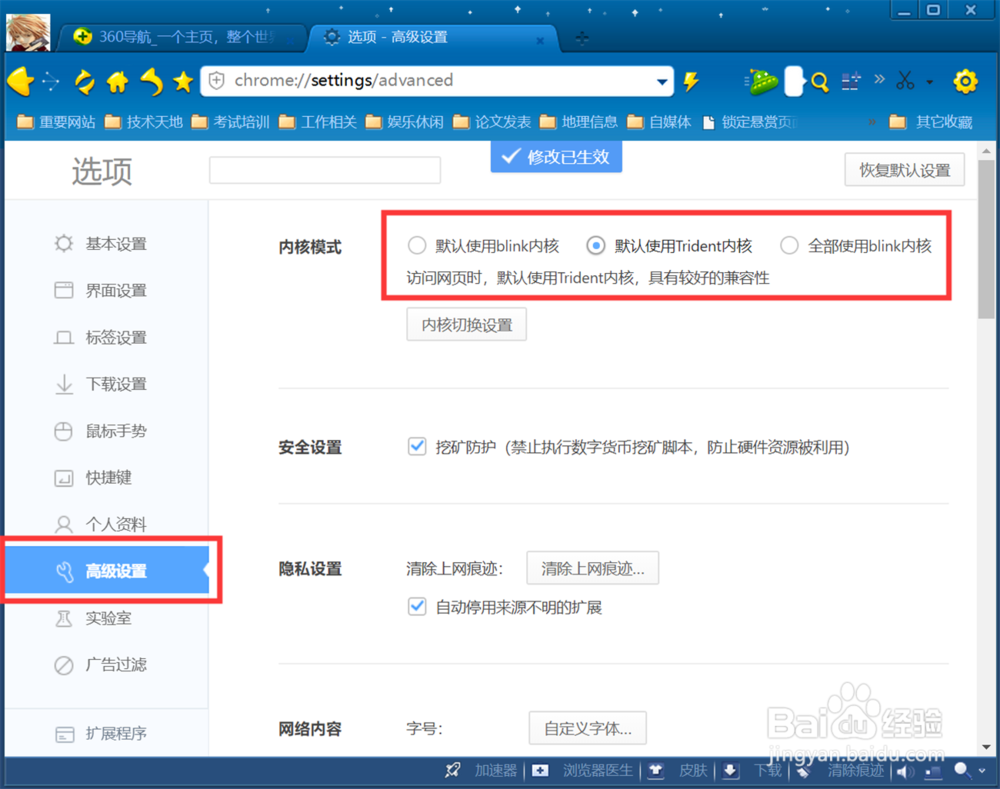Click the clear traces eraser icon
Image resolution: width=1000 pixels, height=789 pixels.
click(x=804, y=771)
